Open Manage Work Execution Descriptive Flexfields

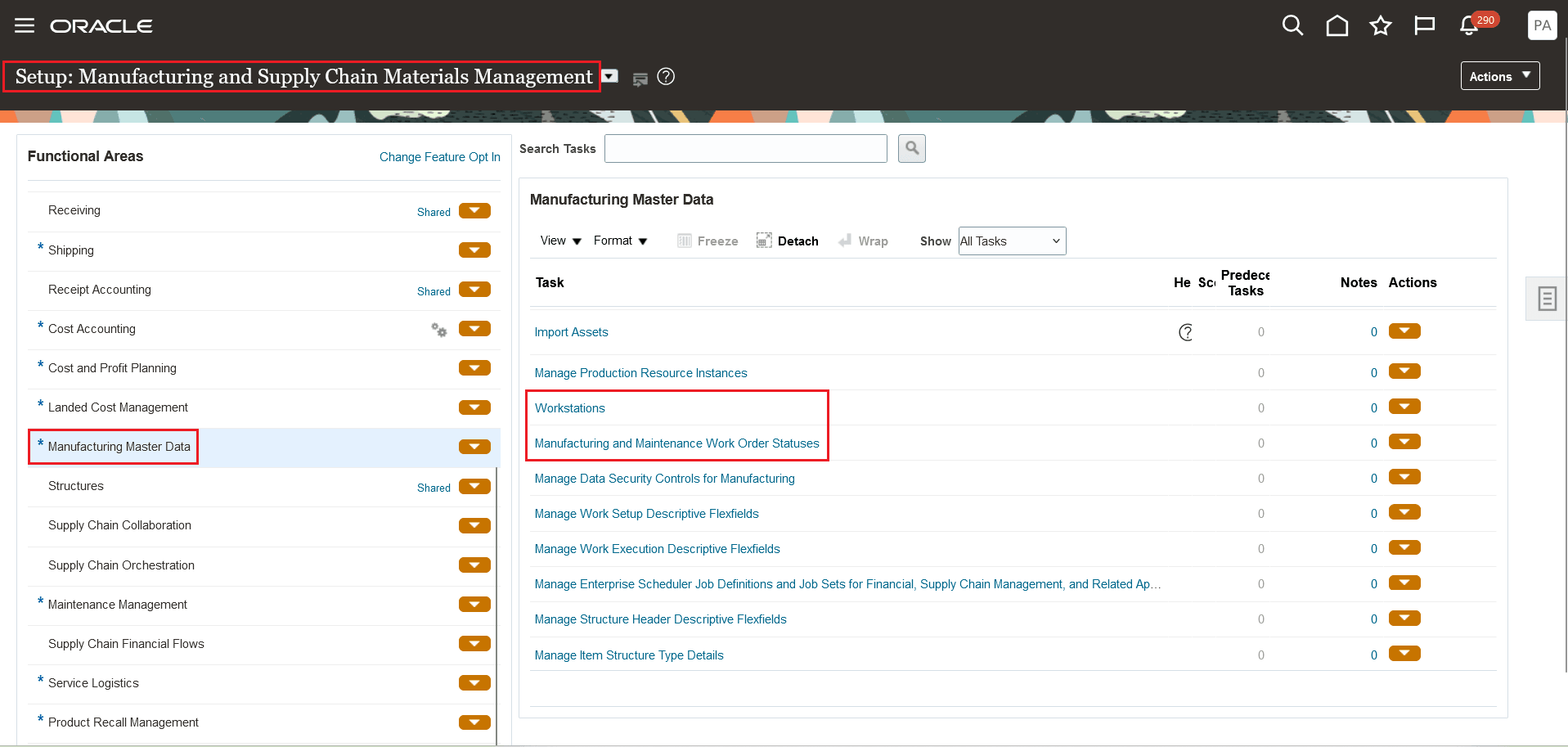[657, 549]
